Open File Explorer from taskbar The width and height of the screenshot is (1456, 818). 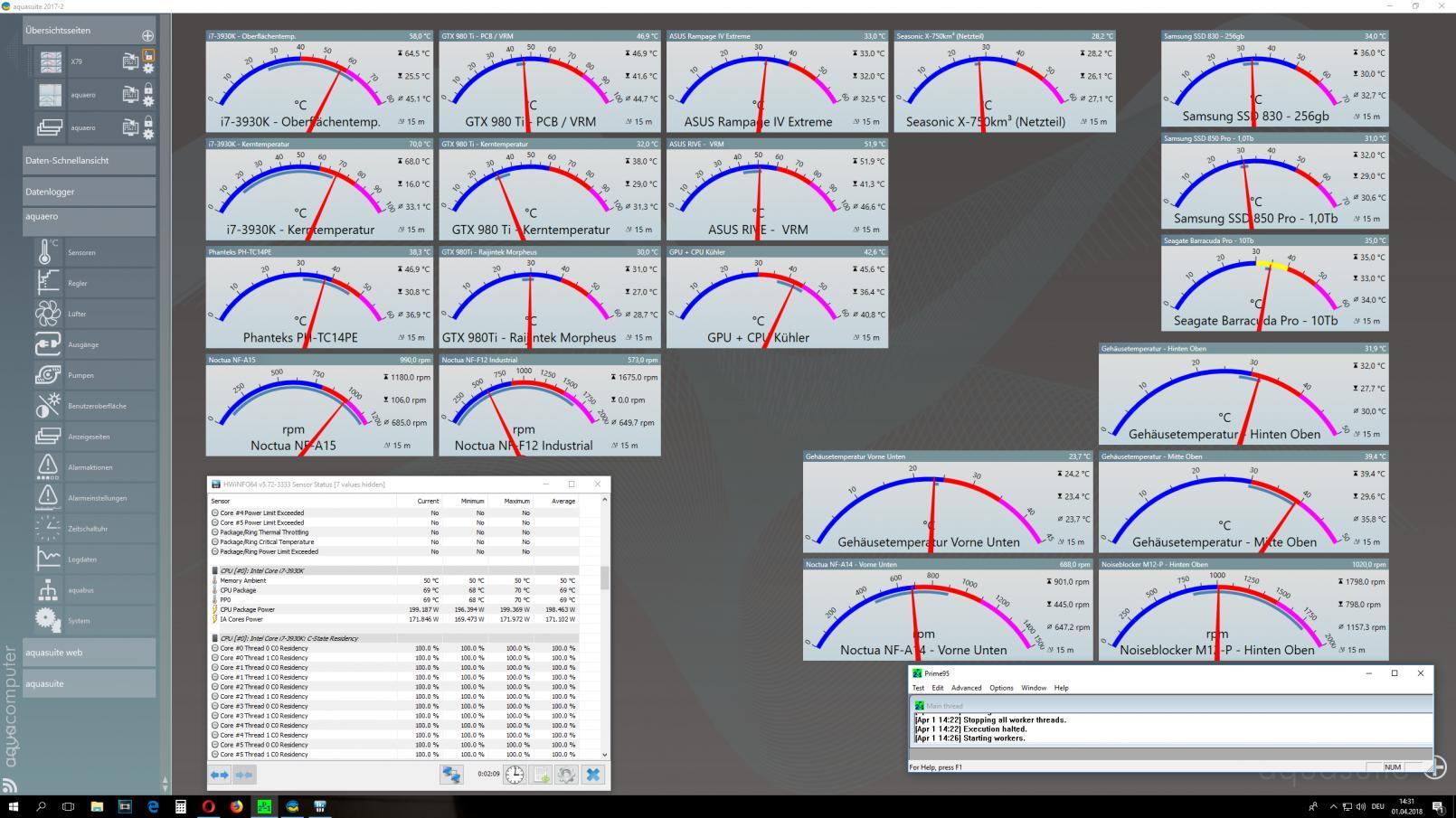coord(97,806)
